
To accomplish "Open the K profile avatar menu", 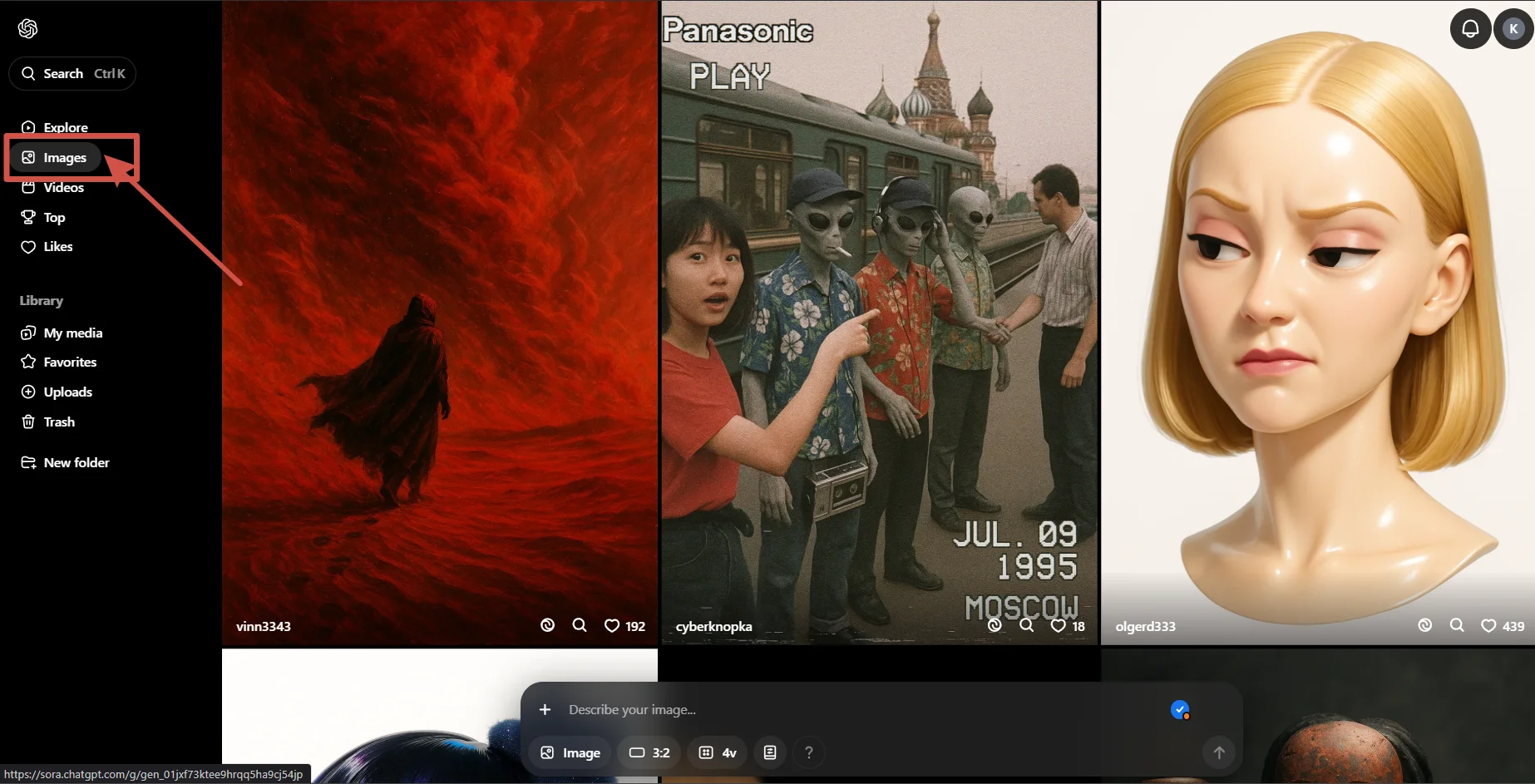I will [x=1513, y=29].
